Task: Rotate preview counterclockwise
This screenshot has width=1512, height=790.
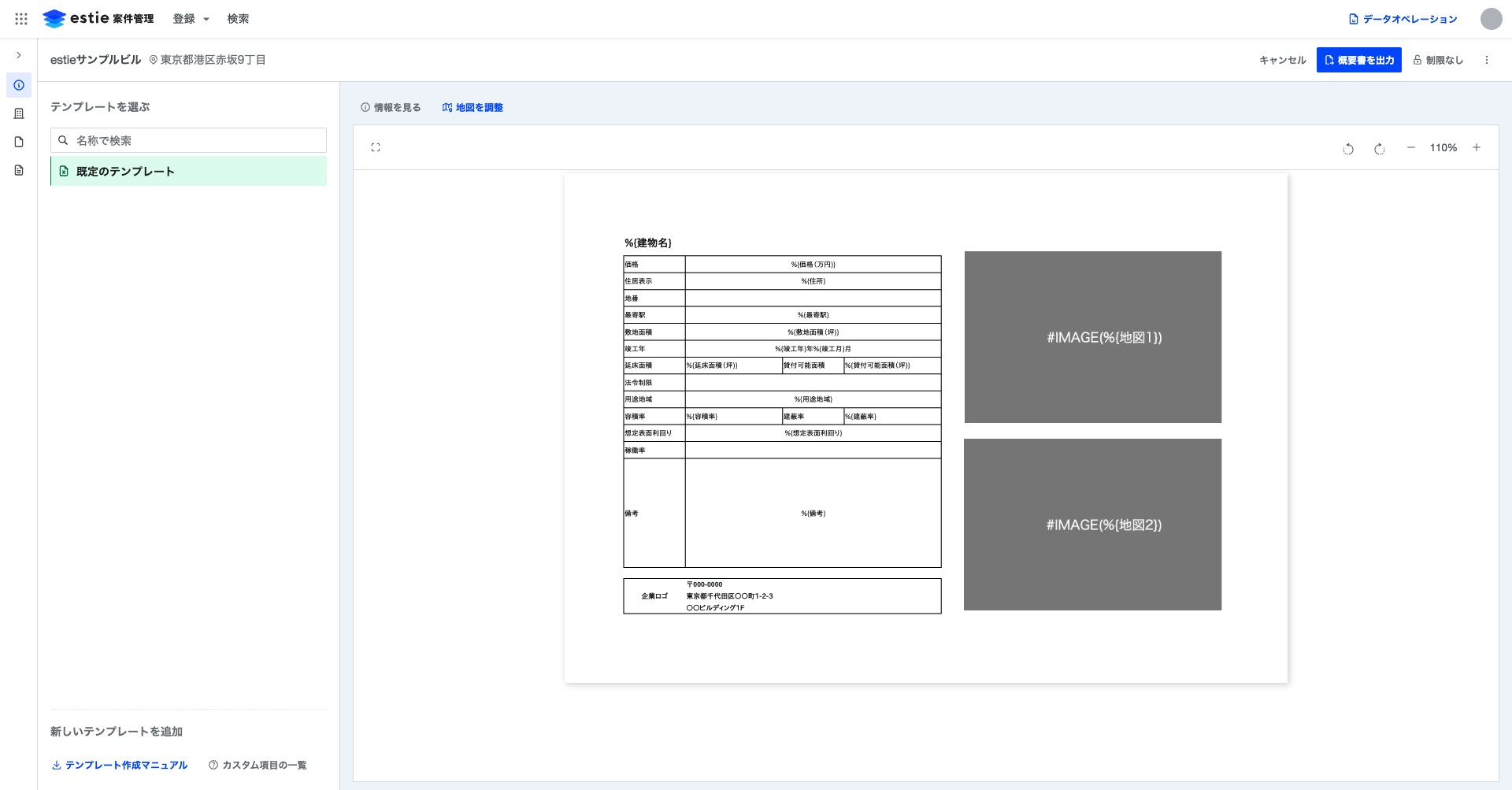Action: (1348, 148)
